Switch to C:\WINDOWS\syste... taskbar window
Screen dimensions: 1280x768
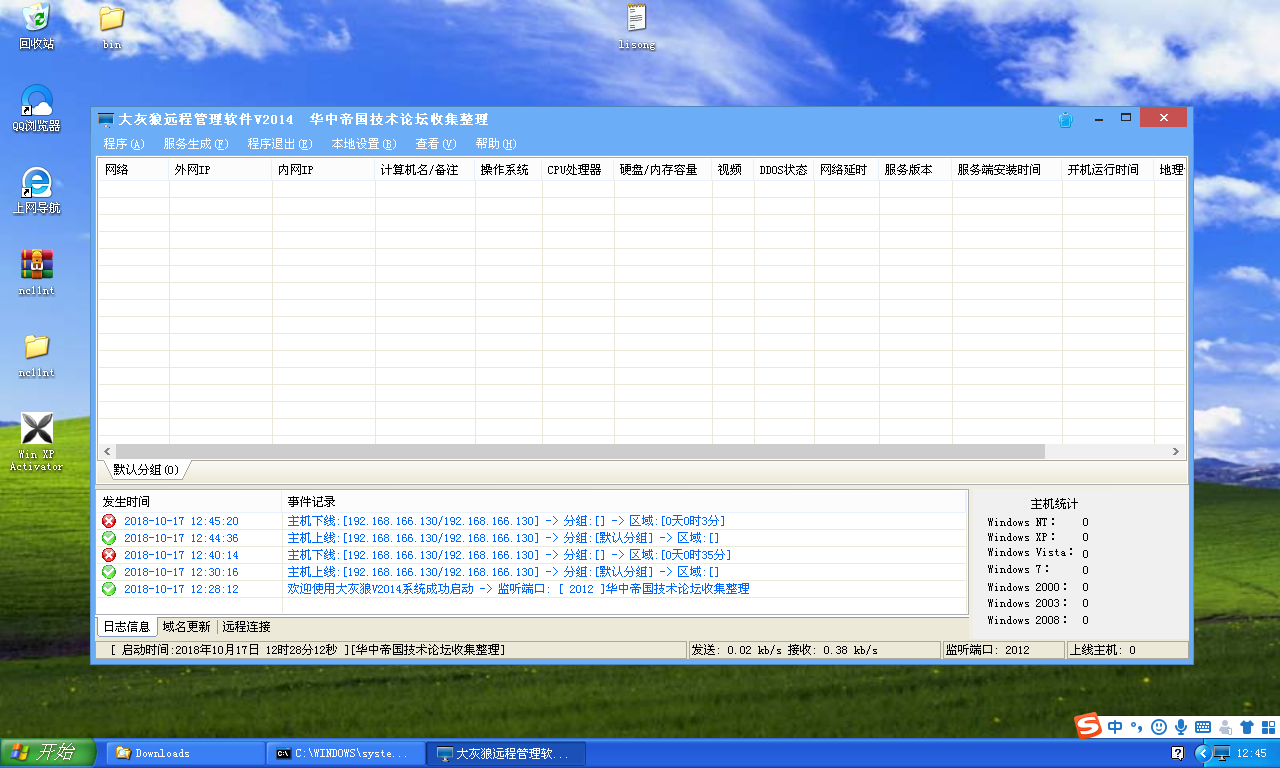[x=346, y=753]
